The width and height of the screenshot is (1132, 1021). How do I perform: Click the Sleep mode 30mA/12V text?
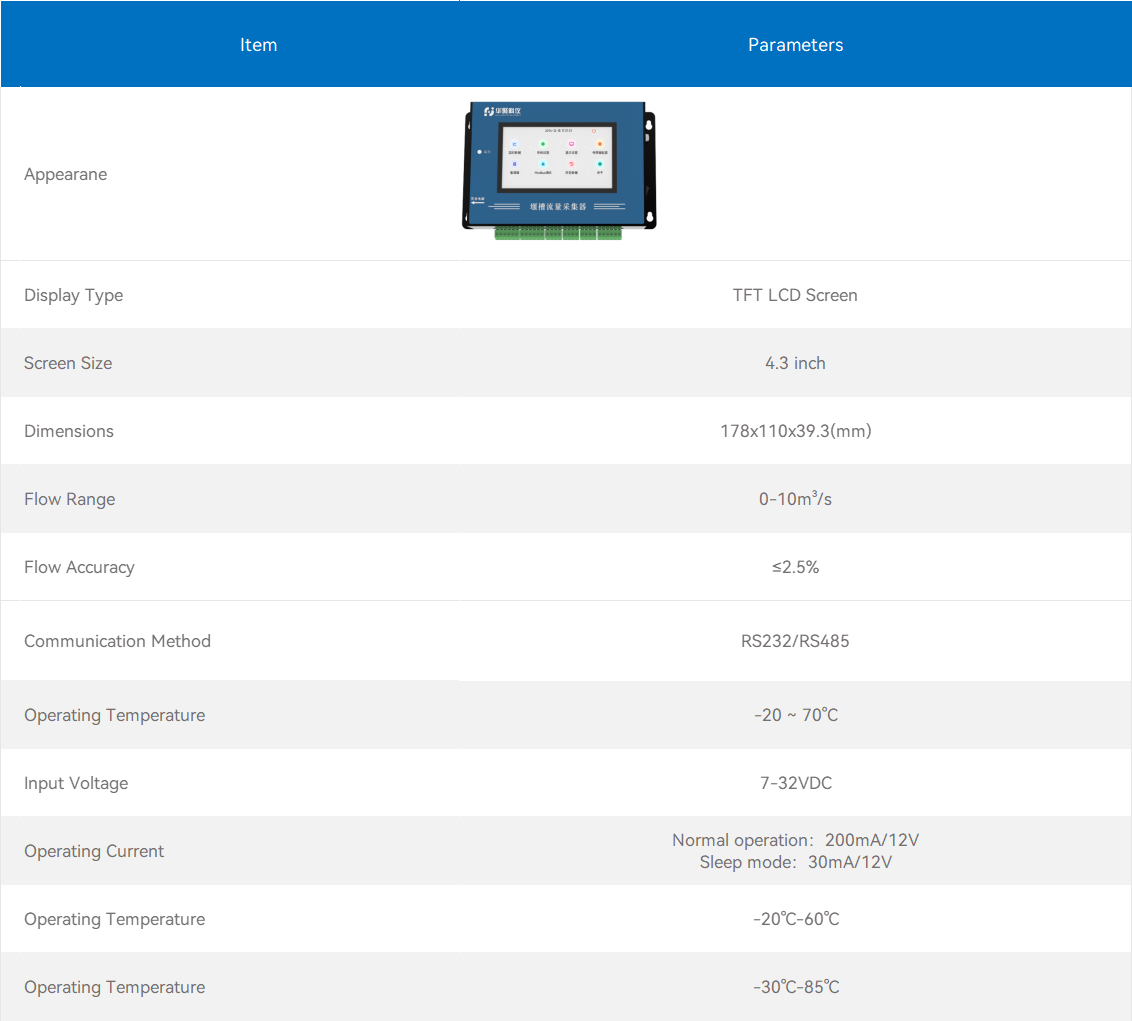click(x=796, y=862)
